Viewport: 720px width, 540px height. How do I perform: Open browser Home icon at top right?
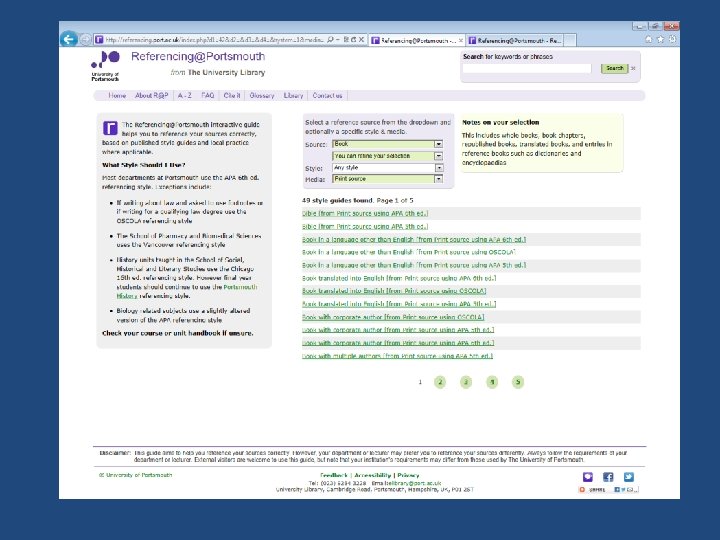(x=648, y=39)
